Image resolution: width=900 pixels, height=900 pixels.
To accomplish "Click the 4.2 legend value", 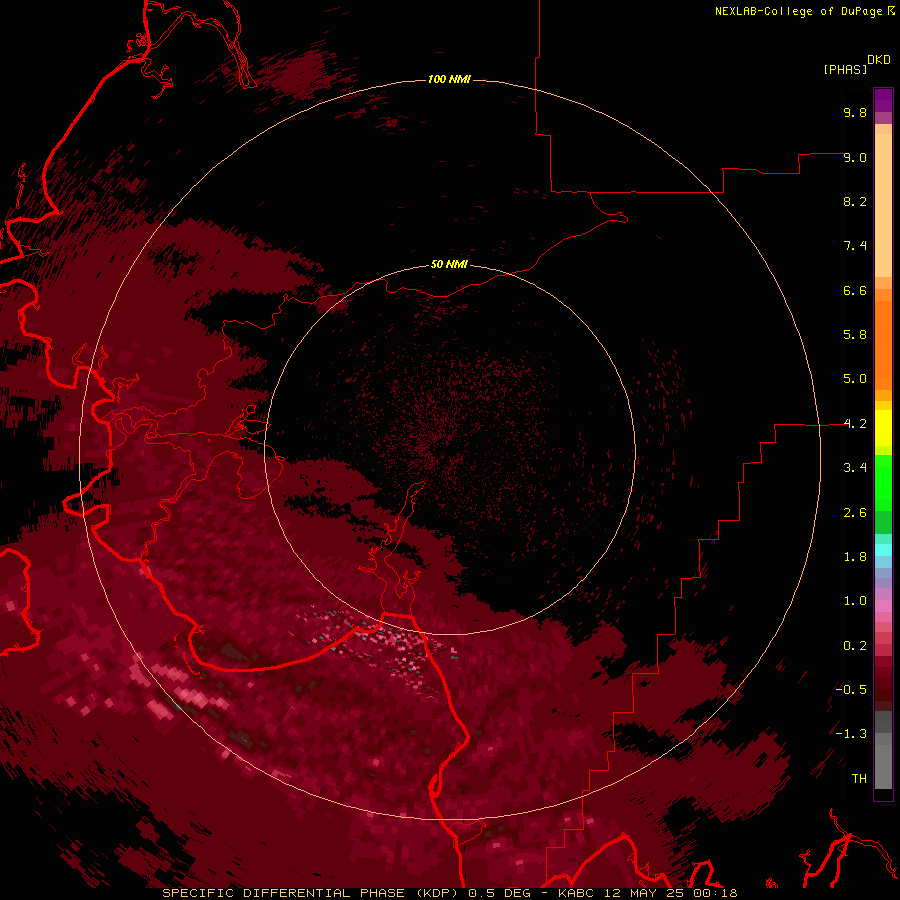I will pyautogui.click(x=855, y=424).
